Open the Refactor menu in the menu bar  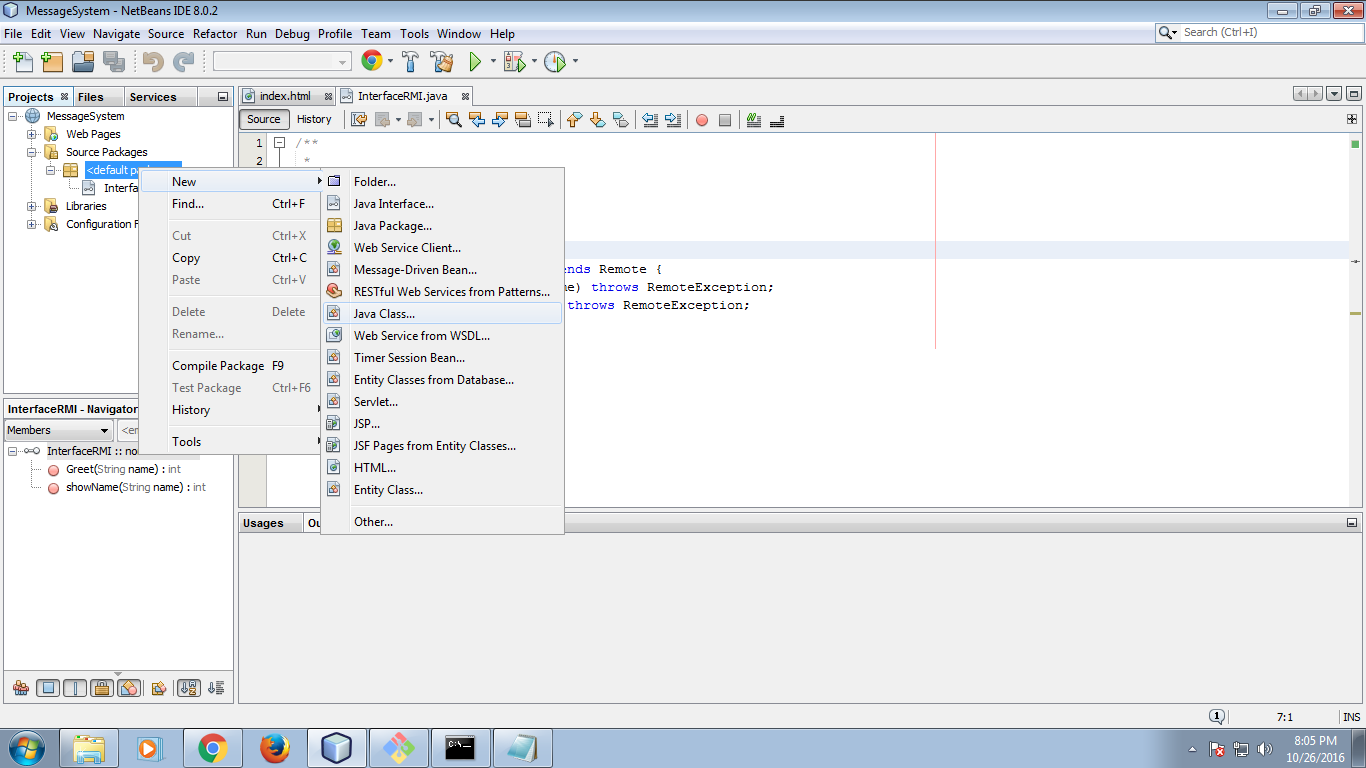[x=215, y=33]
